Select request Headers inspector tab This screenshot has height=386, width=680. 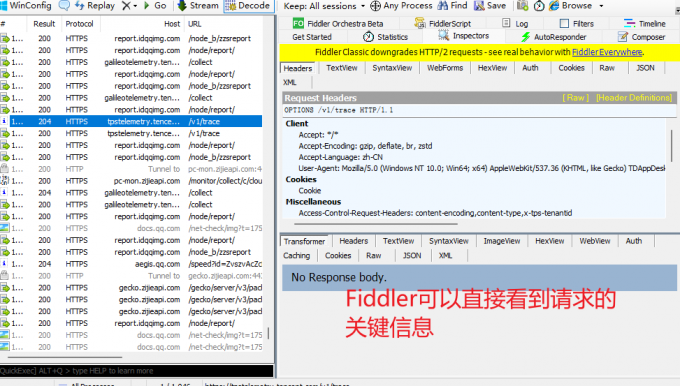point(298,68)
